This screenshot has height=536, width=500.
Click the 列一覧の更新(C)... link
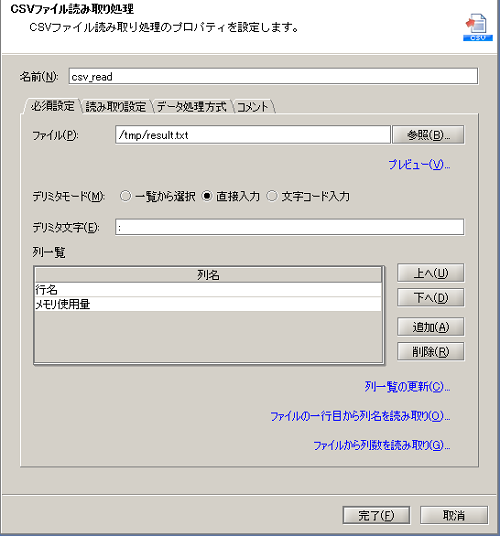[407, 387]
